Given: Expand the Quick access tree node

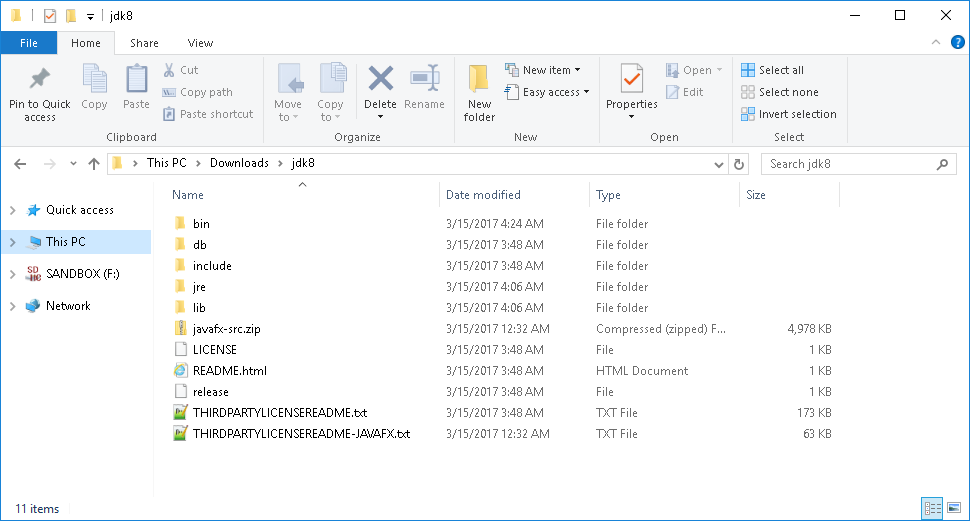Looking at the screenshot, I should (x=12, y=210).
